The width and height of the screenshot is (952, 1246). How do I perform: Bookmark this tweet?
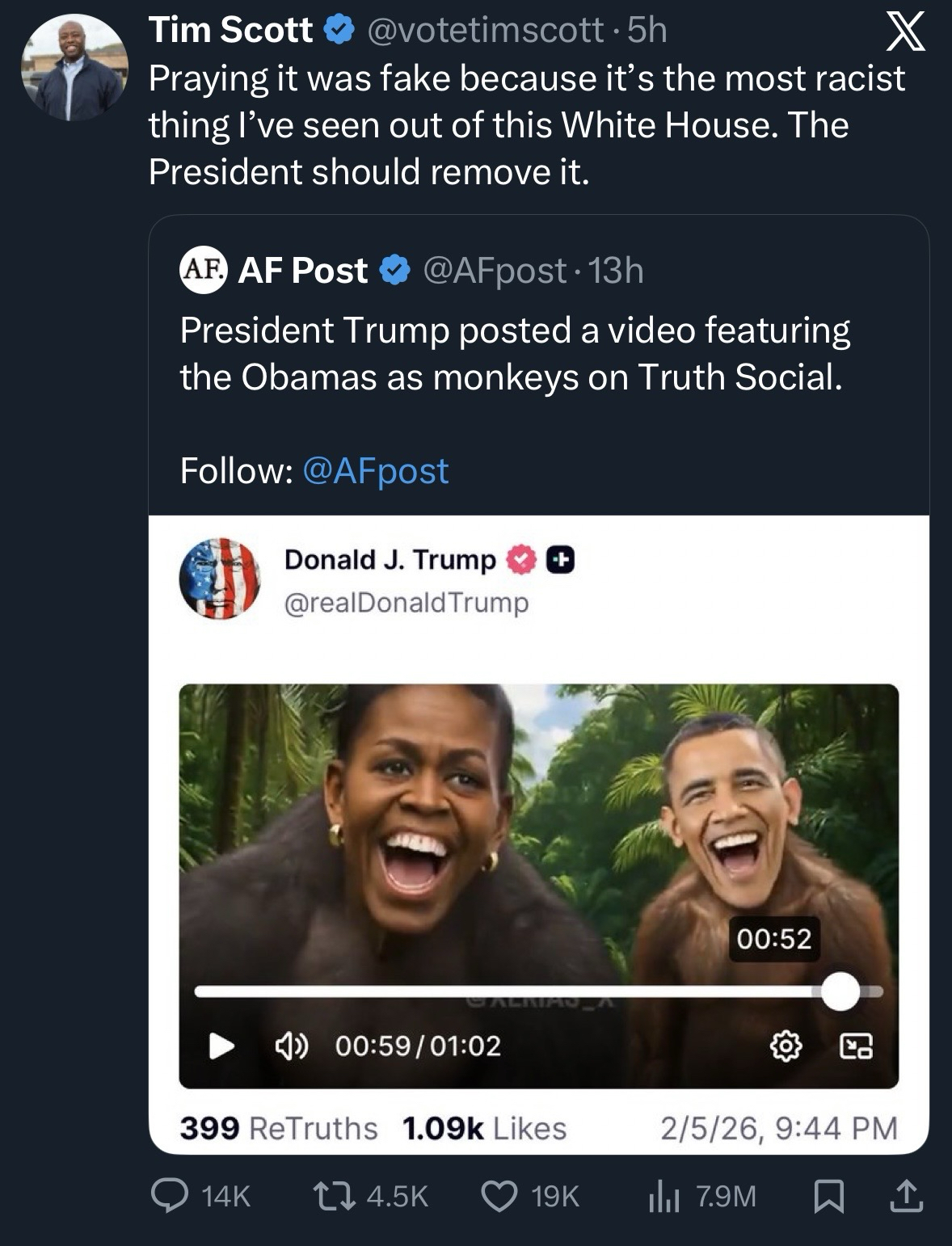tap(828, 1196)
